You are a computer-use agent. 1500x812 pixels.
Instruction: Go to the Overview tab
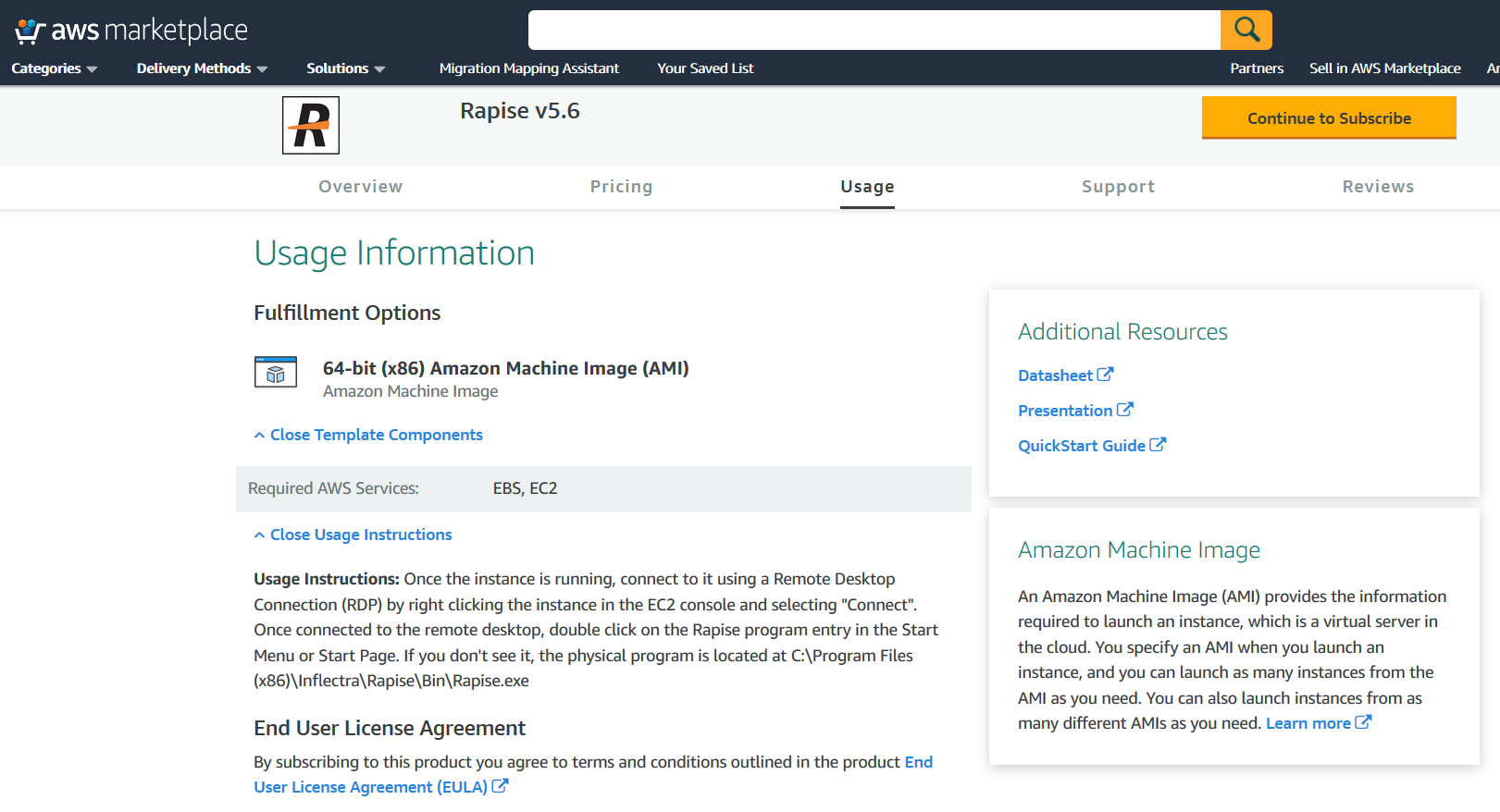pyautogui.click(x=360, y=187)
